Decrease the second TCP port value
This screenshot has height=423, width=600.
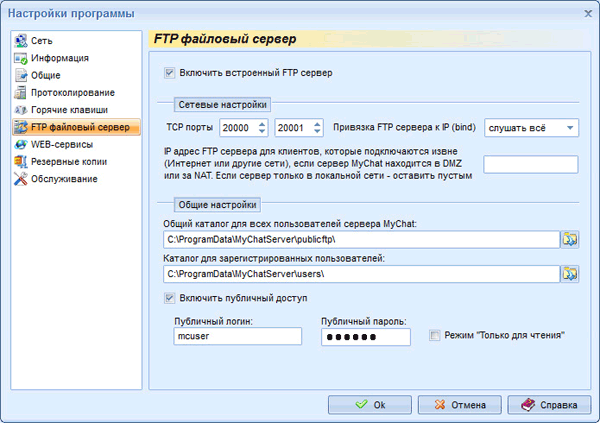click(x=318, y=132)
